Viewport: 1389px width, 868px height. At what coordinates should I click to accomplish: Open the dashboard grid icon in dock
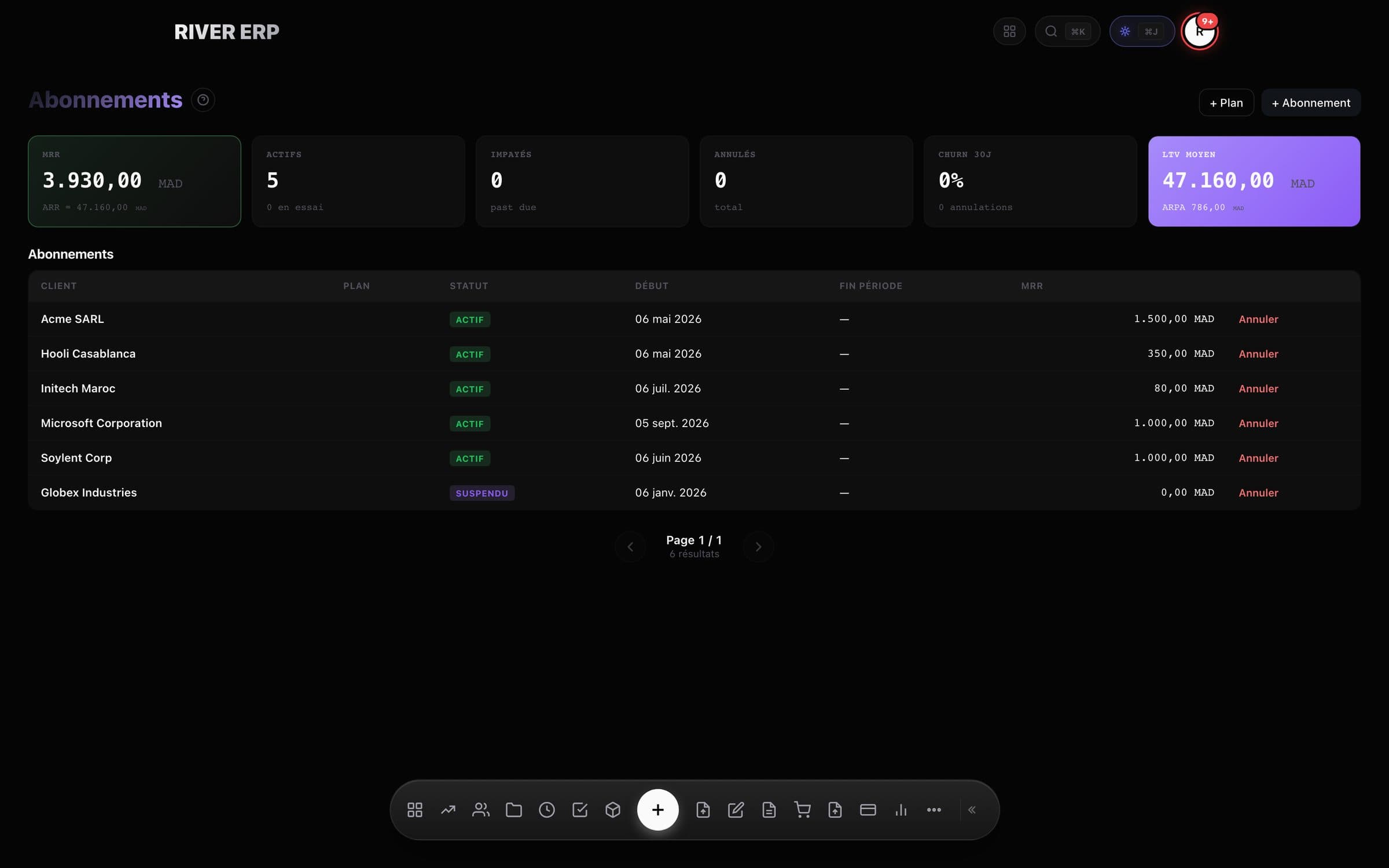pos(414,810)
